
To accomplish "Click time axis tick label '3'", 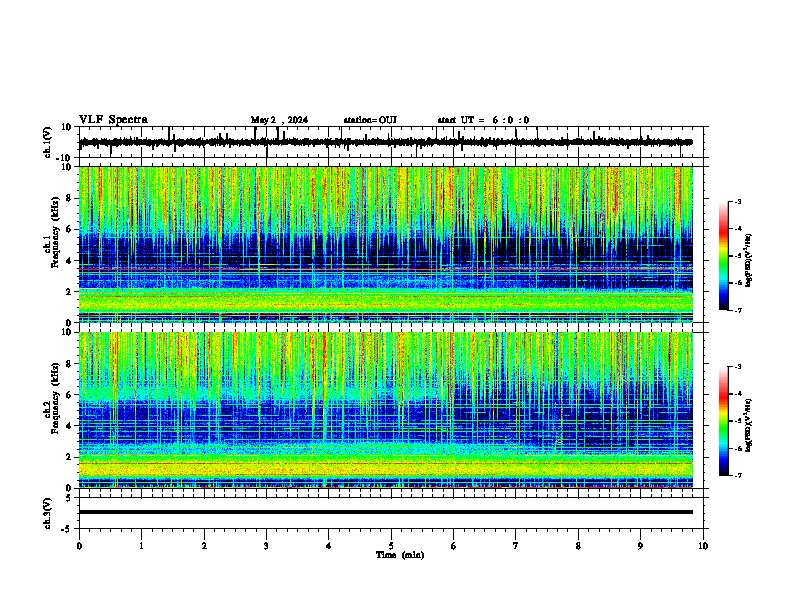I will [266, 546].
